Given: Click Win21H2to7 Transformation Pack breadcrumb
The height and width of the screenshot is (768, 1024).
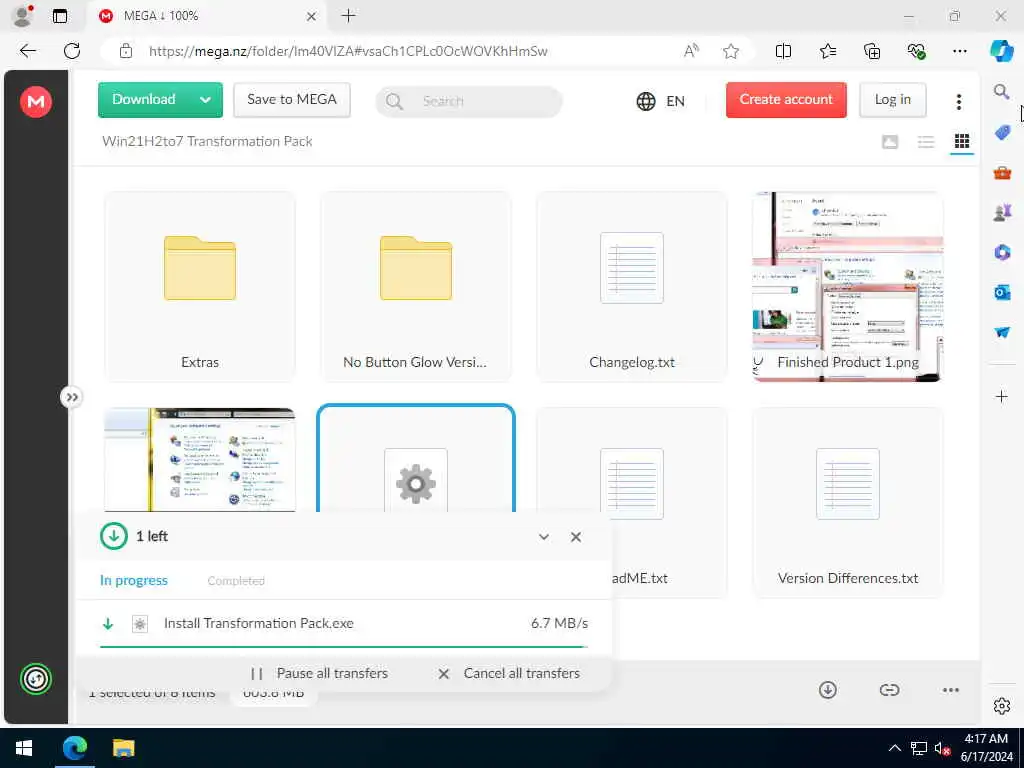Looking at the screenshot, I should [207, 142].
